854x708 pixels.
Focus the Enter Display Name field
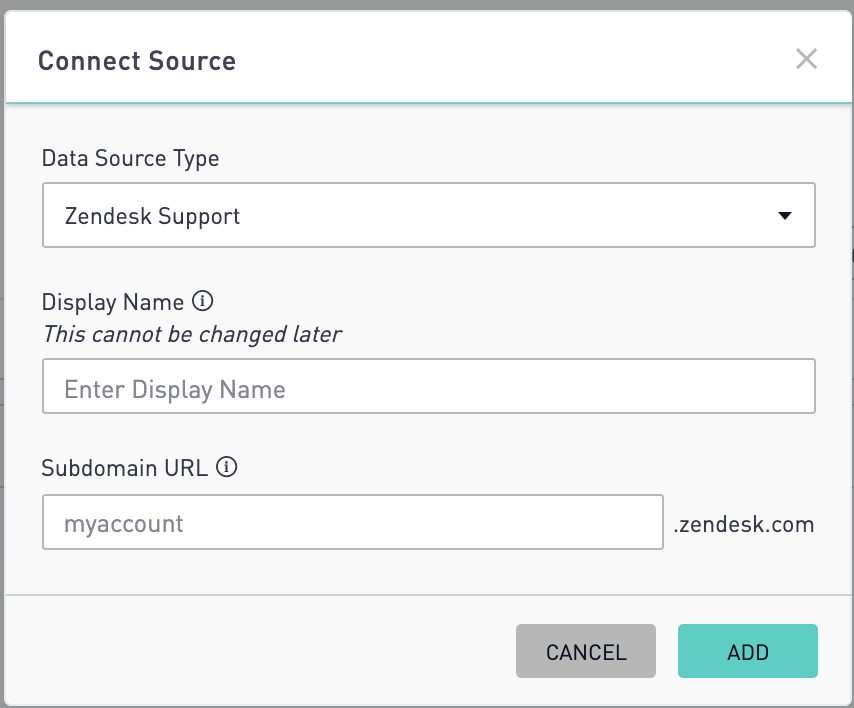point(429,386)
